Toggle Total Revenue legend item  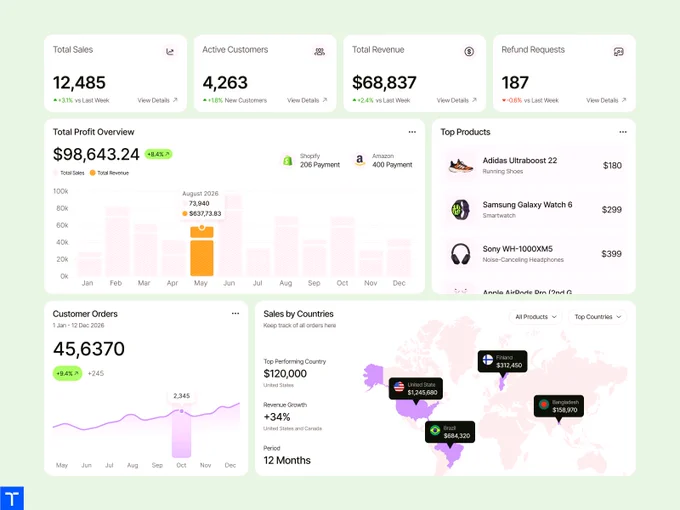[109, 173]
